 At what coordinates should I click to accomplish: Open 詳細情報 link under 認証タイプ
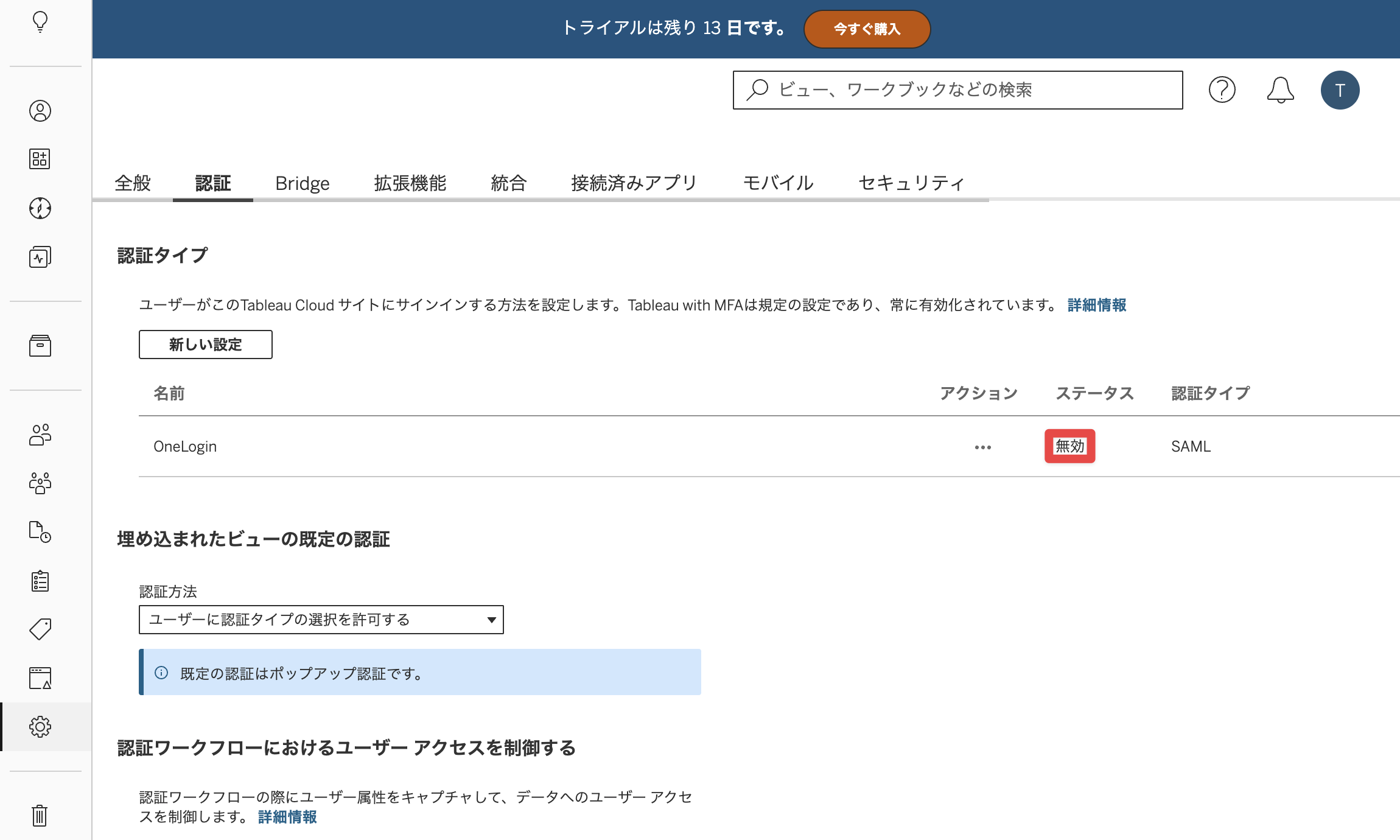[1097, 305]
